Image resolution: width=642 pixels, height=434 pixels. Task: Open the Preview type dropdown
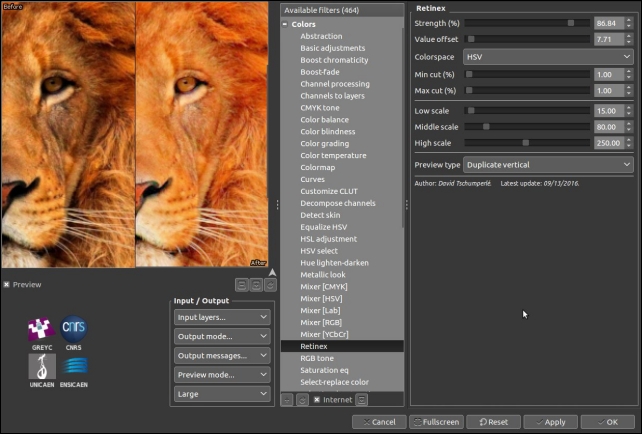pyautogui.click(x=548, y=165)
